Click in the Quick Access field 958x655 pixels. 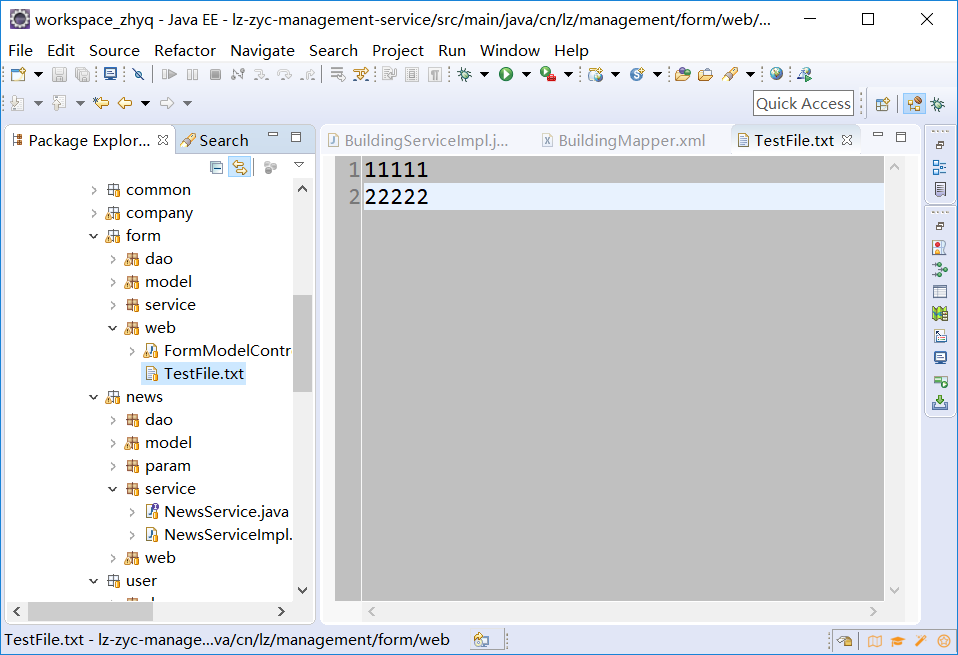tap(803, 103)
